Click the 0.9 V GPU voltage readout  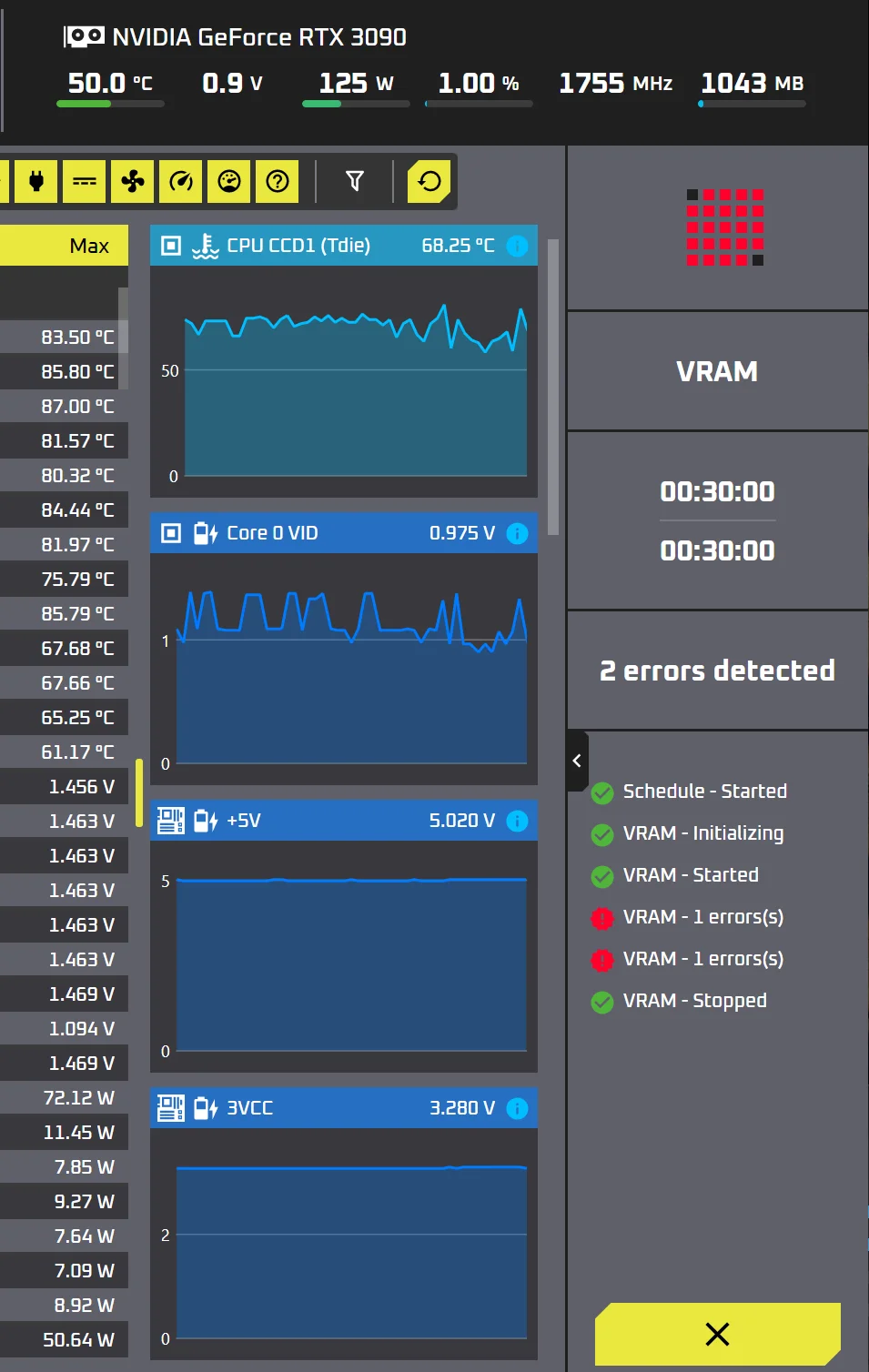(x=232, y=84)
